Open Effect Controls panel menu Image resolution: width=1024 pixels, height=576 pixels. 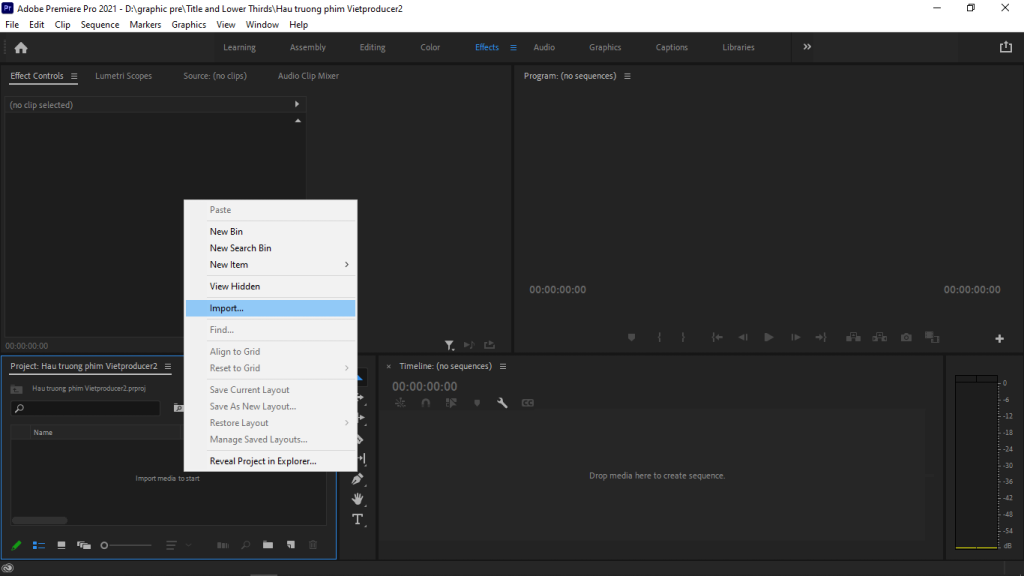pyautogui.click(x=74, y=76)
